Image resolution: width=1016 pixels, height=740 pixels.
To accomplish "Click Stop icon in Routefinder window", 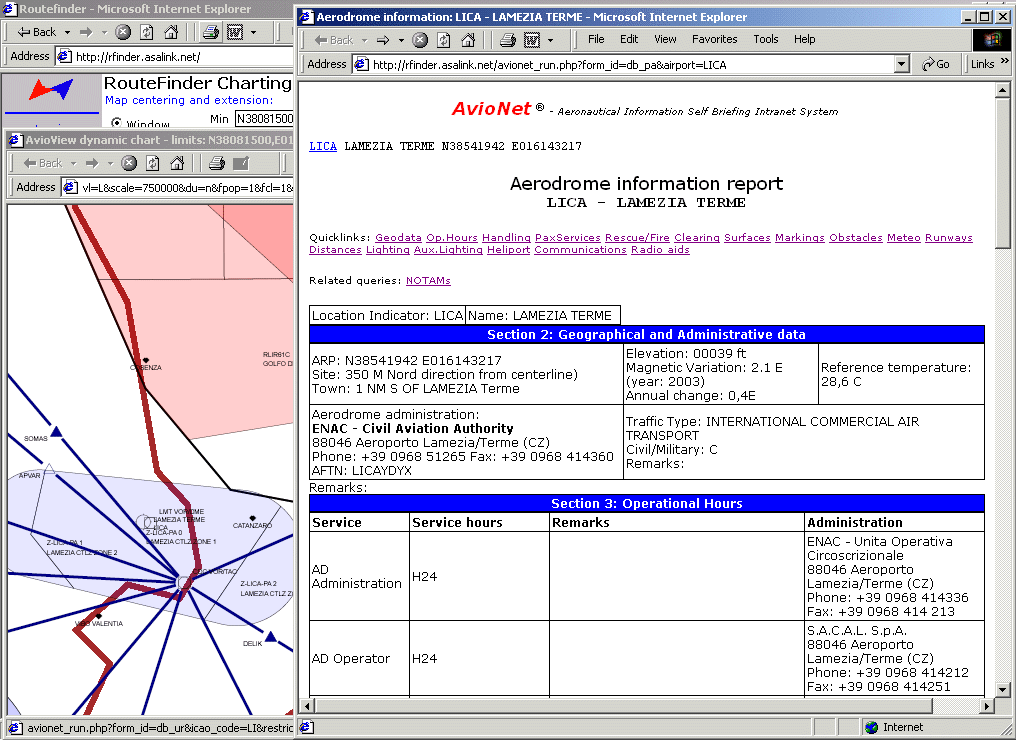I will 123,32.
